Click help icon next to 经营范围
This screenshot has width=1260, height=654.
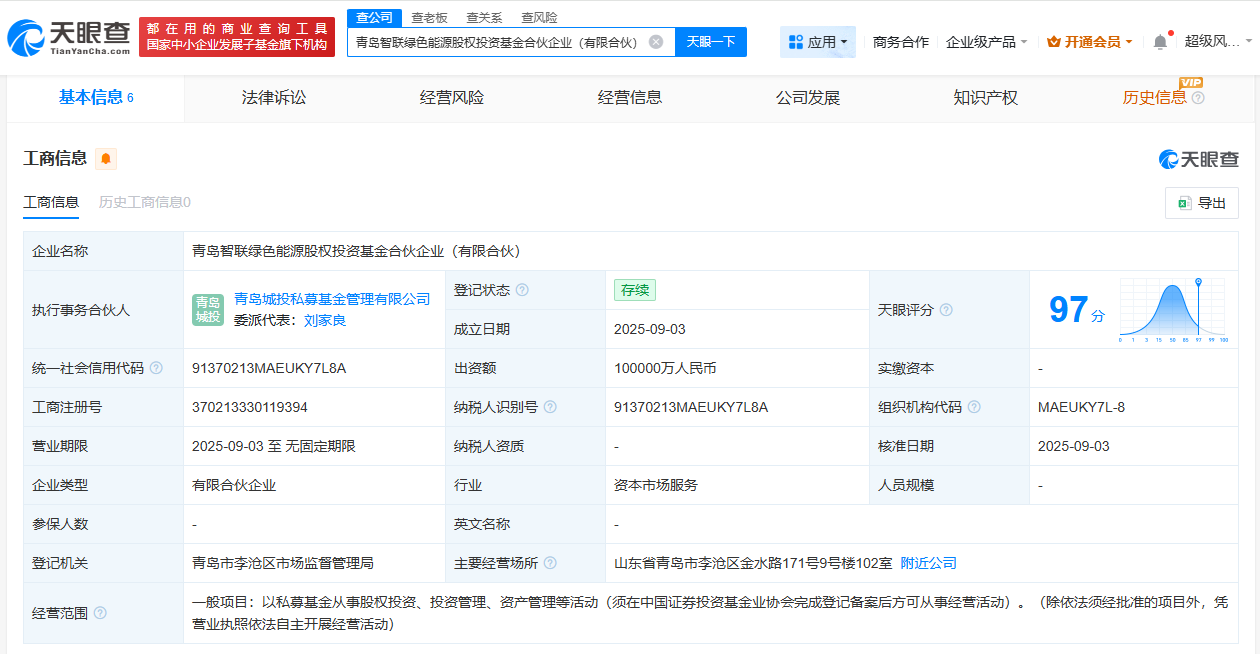(100, 613)
